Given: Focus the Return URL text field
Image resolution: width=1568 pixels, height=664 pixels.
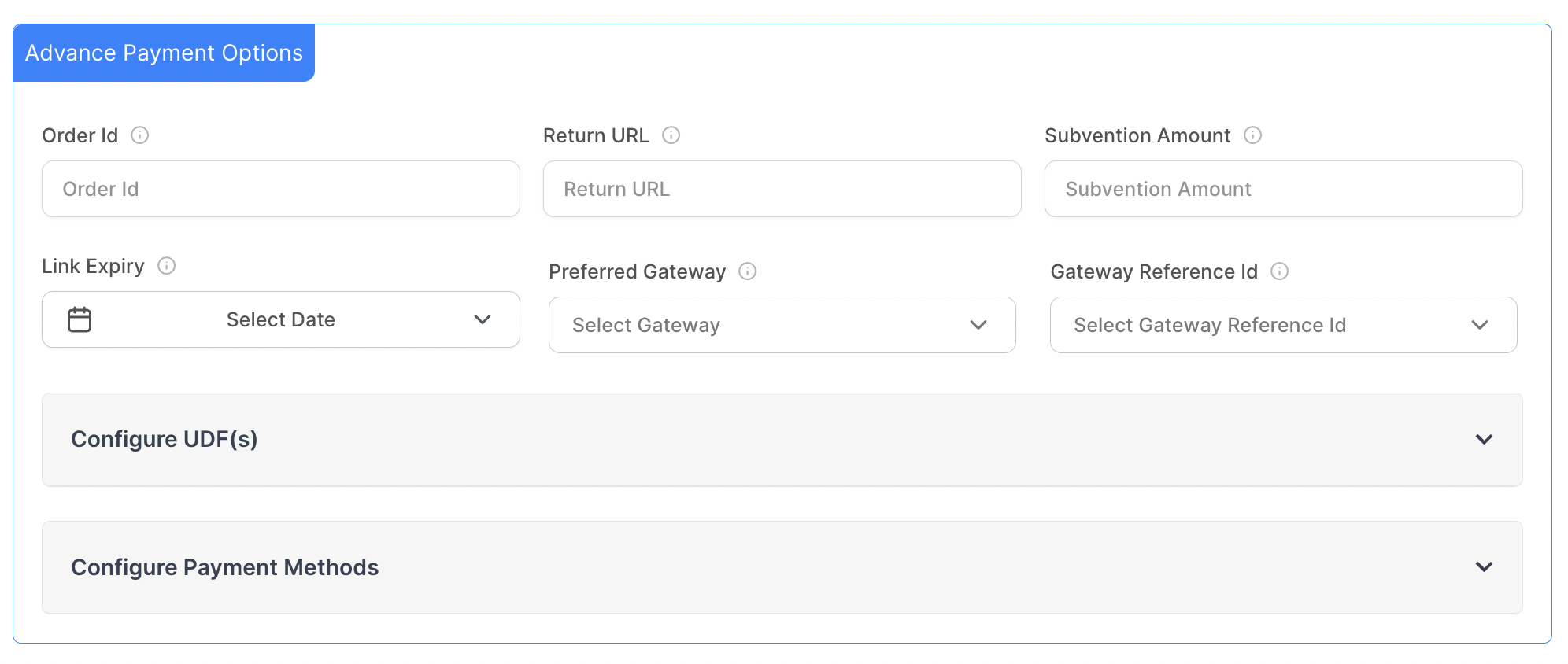Looking at the screenshot, I should pos(781,189).
